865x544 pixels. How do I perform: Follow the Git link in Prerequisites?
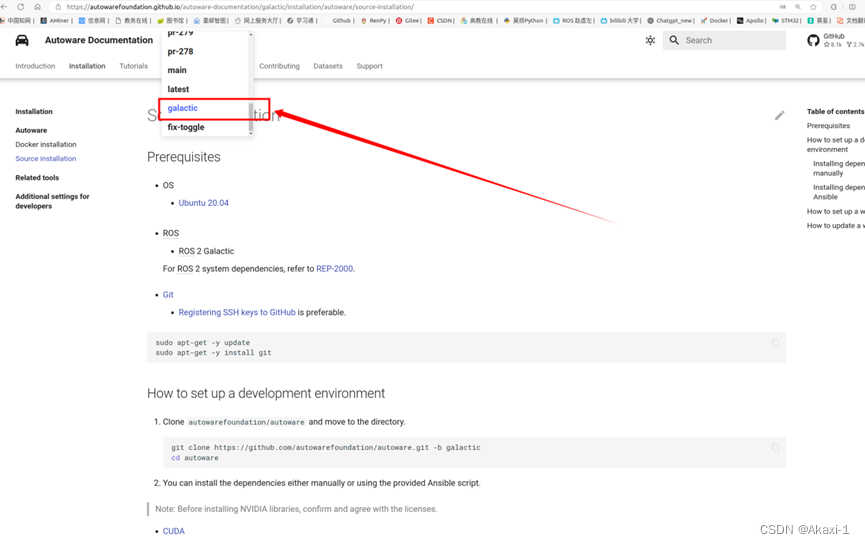point(168,295)
